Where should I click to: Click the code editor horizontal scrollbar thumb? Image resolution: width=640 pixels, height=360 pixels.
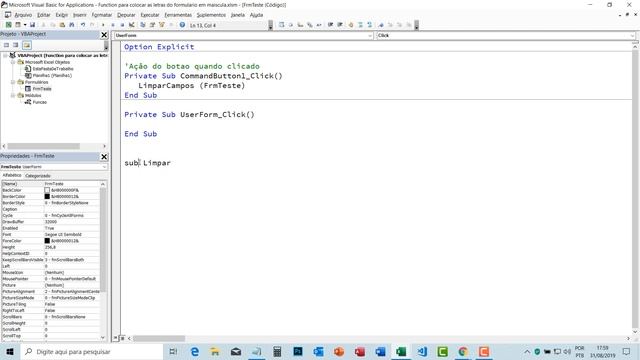159,338
